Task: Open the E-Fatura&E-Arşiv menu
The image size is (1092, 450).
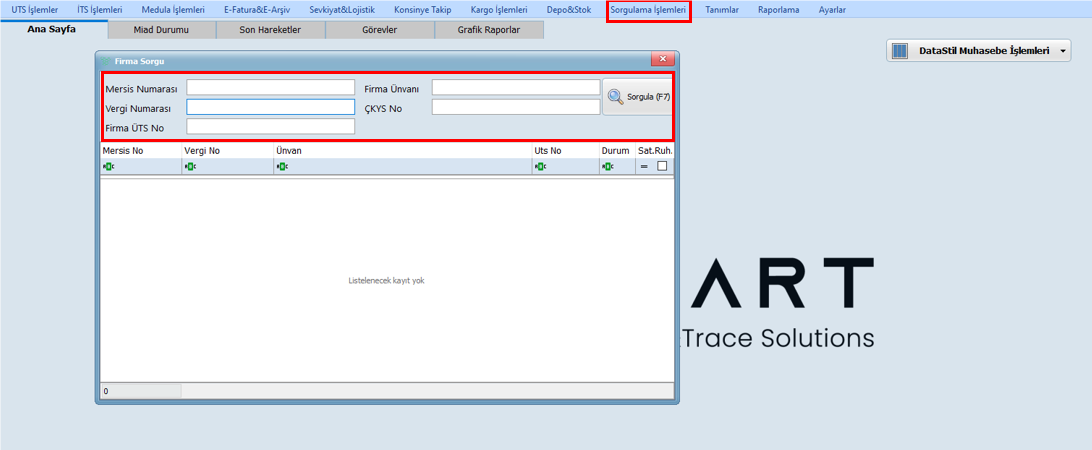Action: (x=259, y=10)
